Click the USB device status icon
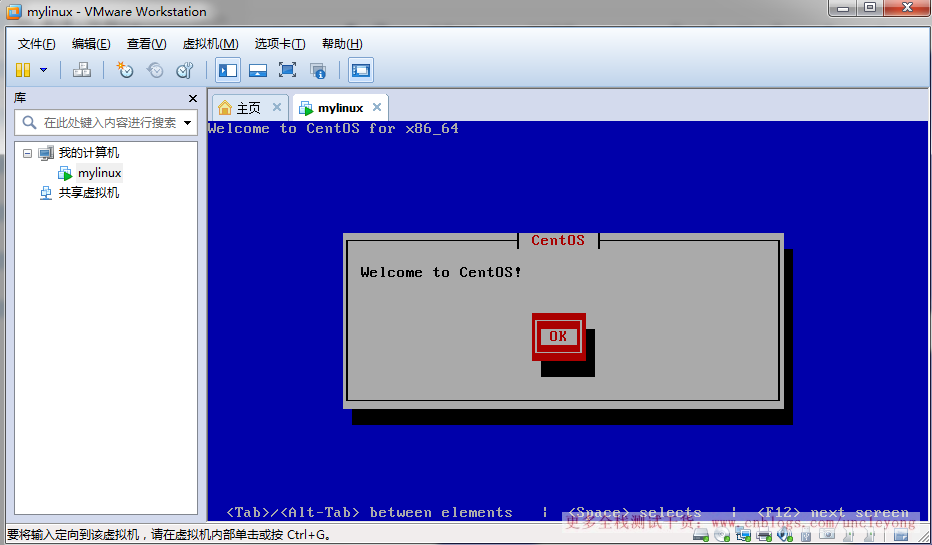The width and height of the screenshot is (932, 545). point(806,535)
